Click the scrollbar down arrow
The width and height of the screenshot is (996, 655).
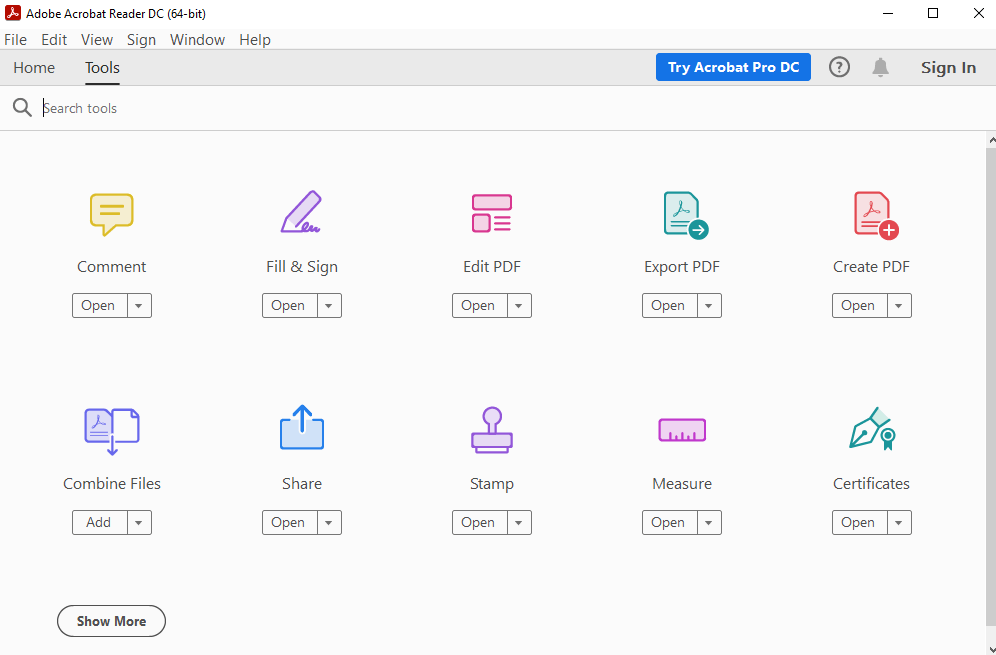tap(991, 648)
